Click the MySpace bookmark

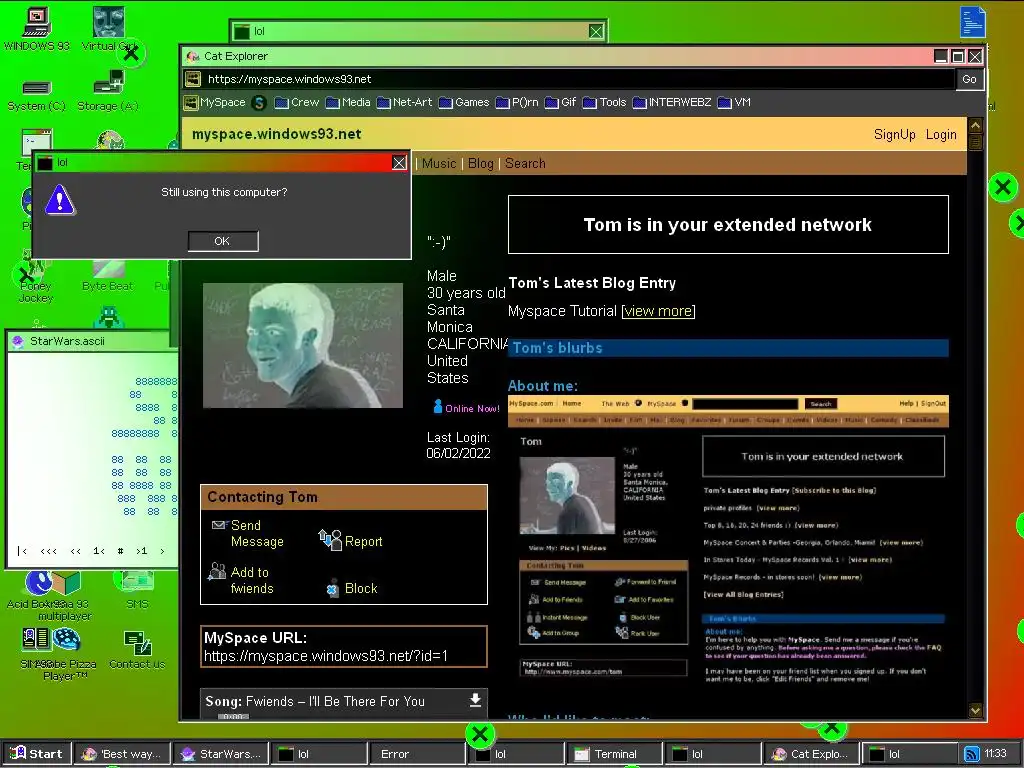(x=216, y=103)
